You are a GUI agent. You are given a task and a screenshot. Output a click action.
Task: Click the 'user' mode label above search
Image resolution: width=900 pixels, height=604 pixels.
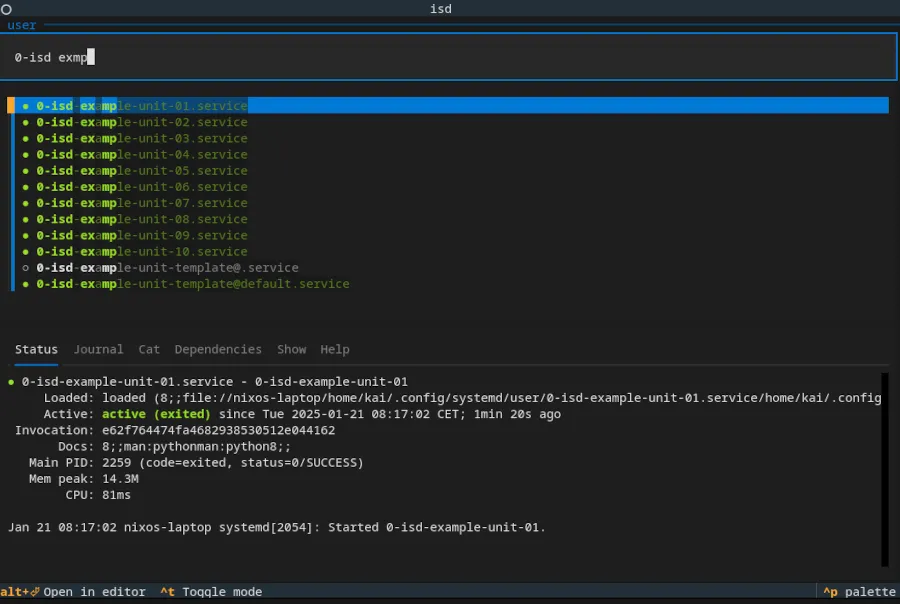click(22, 25)
